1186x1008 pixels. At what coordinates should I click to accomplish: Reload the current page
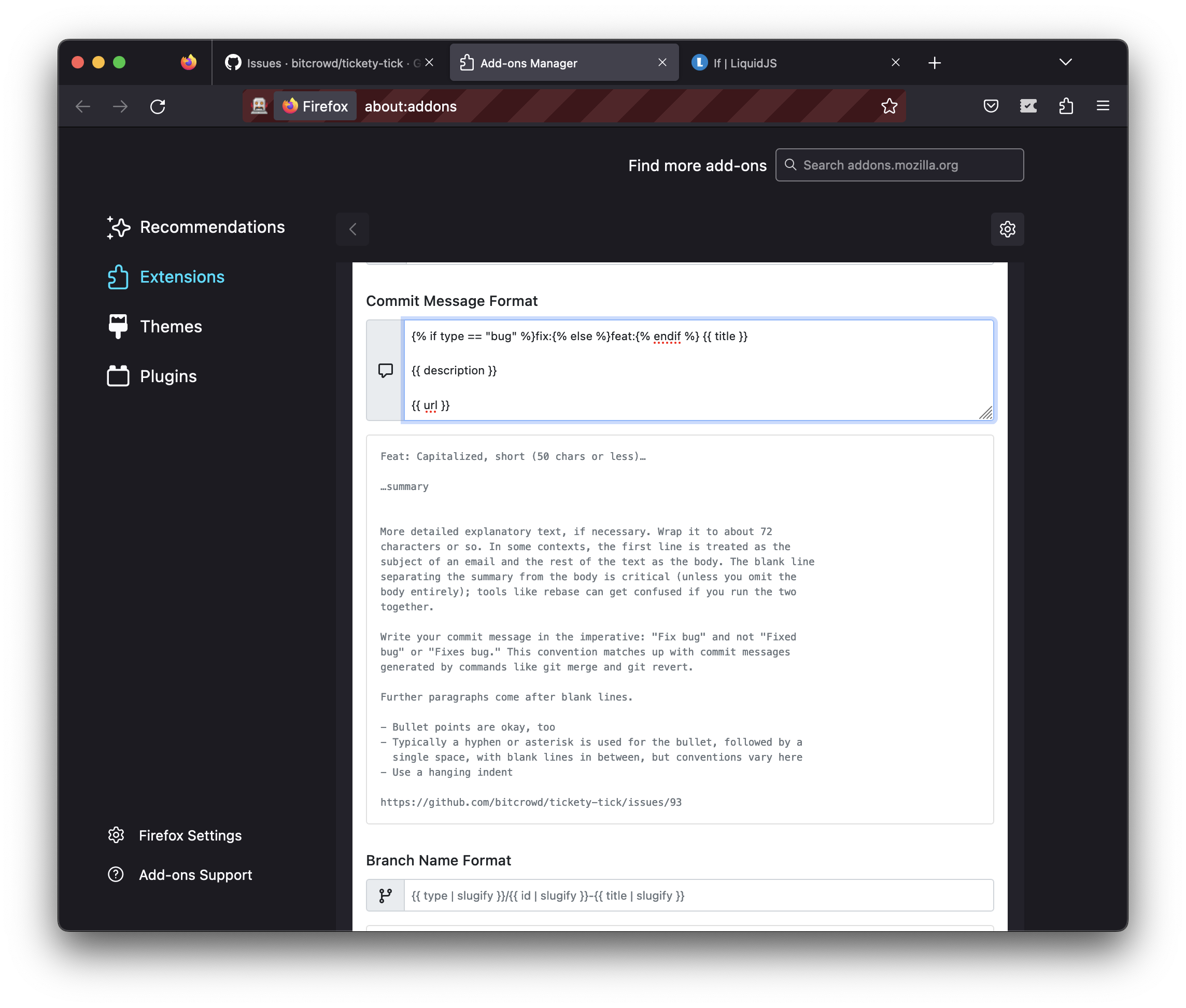(x=158, y=106)
